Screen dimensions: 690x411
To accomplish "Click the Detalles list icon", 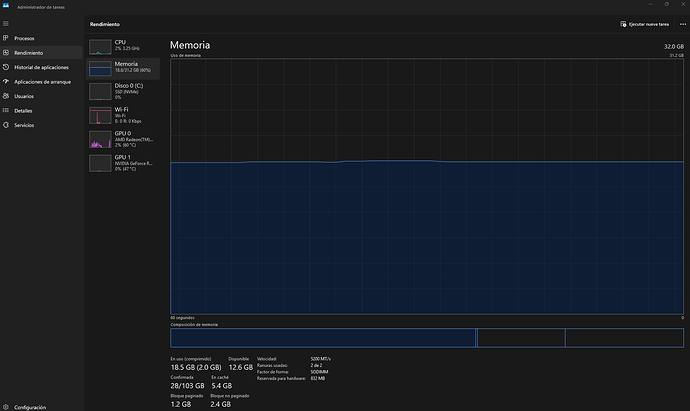I will (x=6, y=110).
